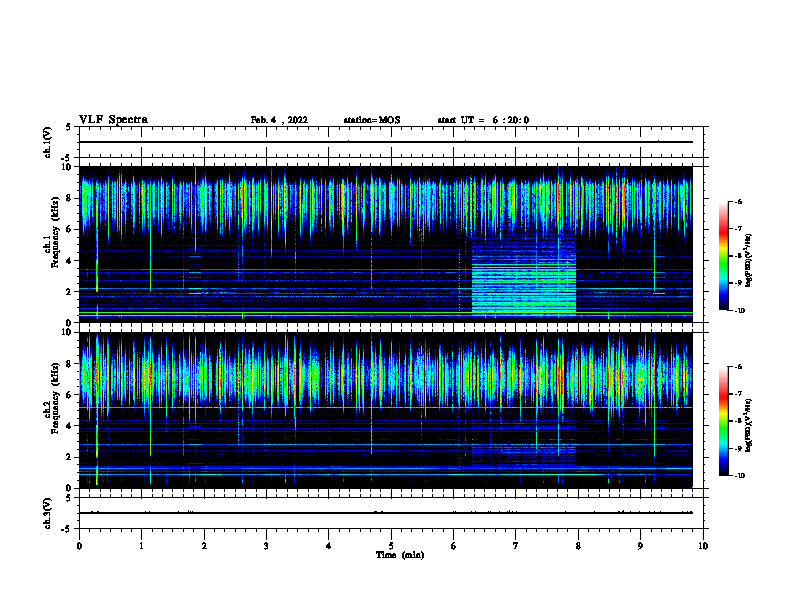Click the '-9' value on ch.2 color bar

[x=738, y=448]
